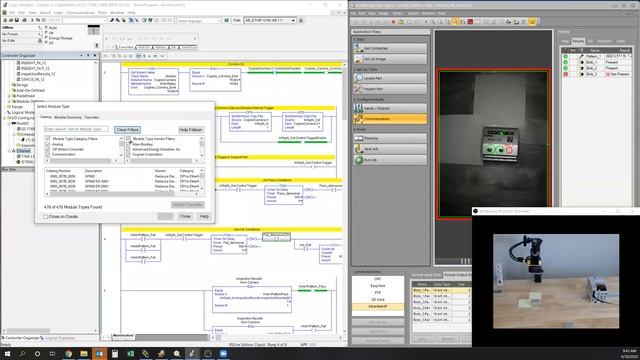The height and width of the screenshot is (360, 640).
Task: Click the red square icon in In-Sight toolbar
Action: pos(470,22)
